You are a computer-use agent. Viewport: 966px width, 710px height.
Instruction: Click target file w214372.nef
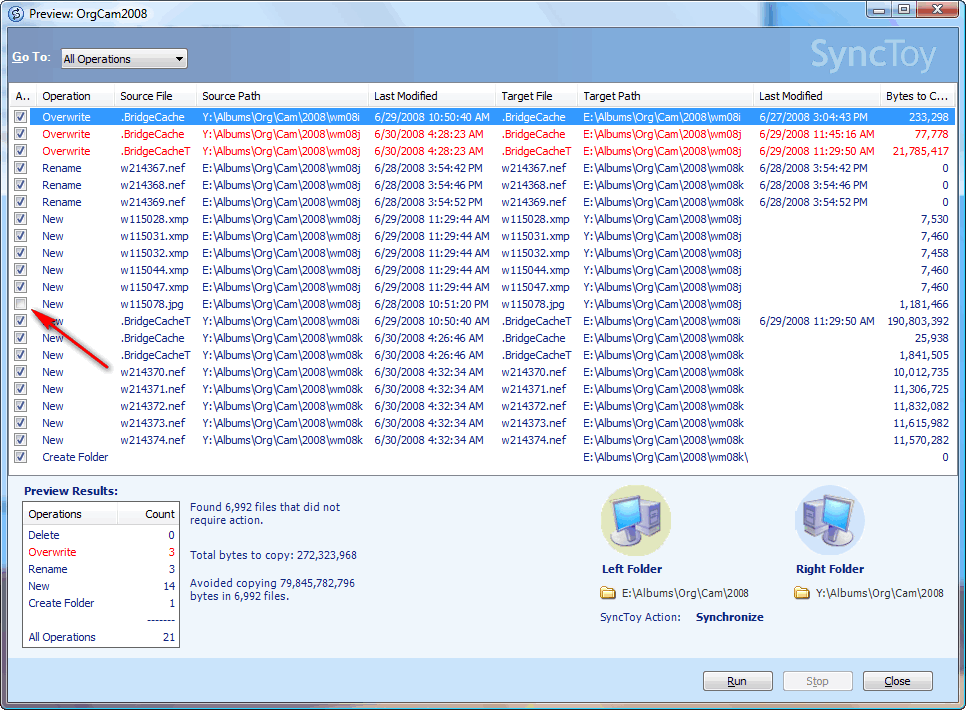pos(534,406)
